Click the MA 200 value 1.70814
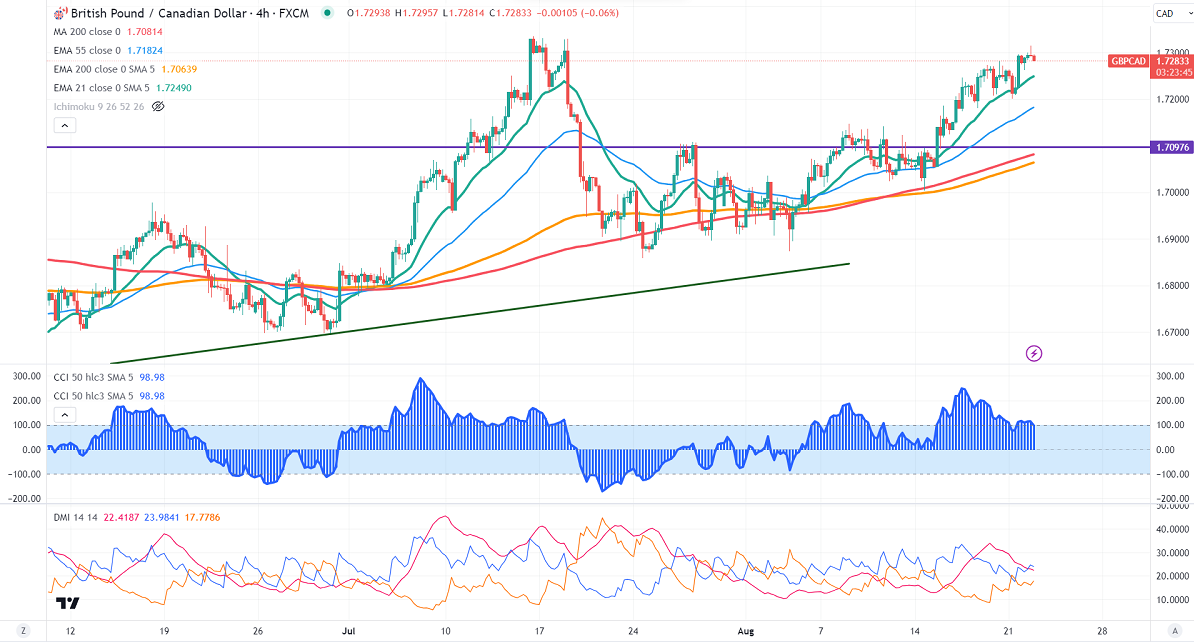Image resolution: width=1194 pixels, height=644 pixels. click(145, 32)
